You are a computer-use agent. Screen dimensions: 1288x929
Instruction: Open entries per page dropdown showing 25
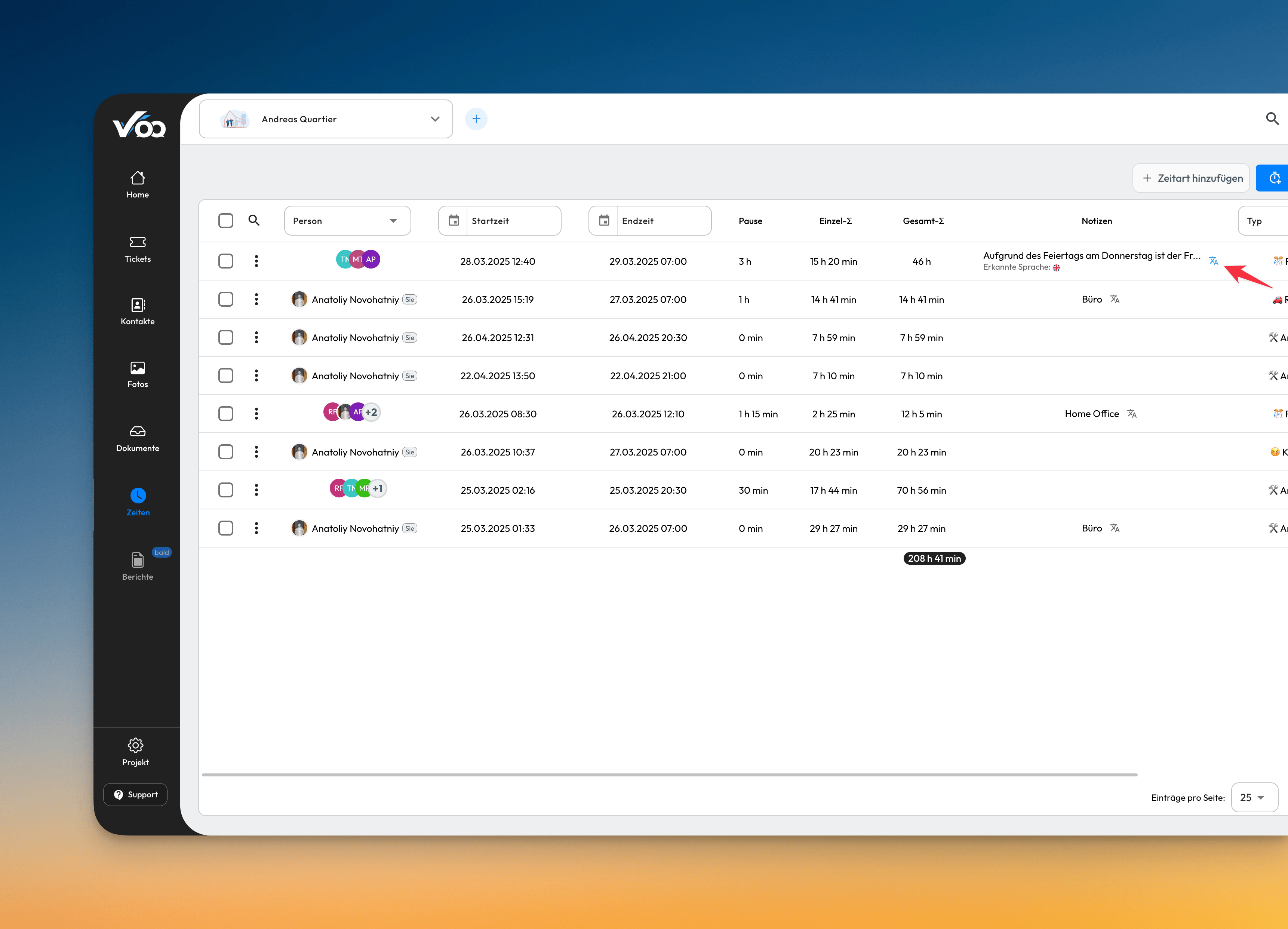point(1253,797)
